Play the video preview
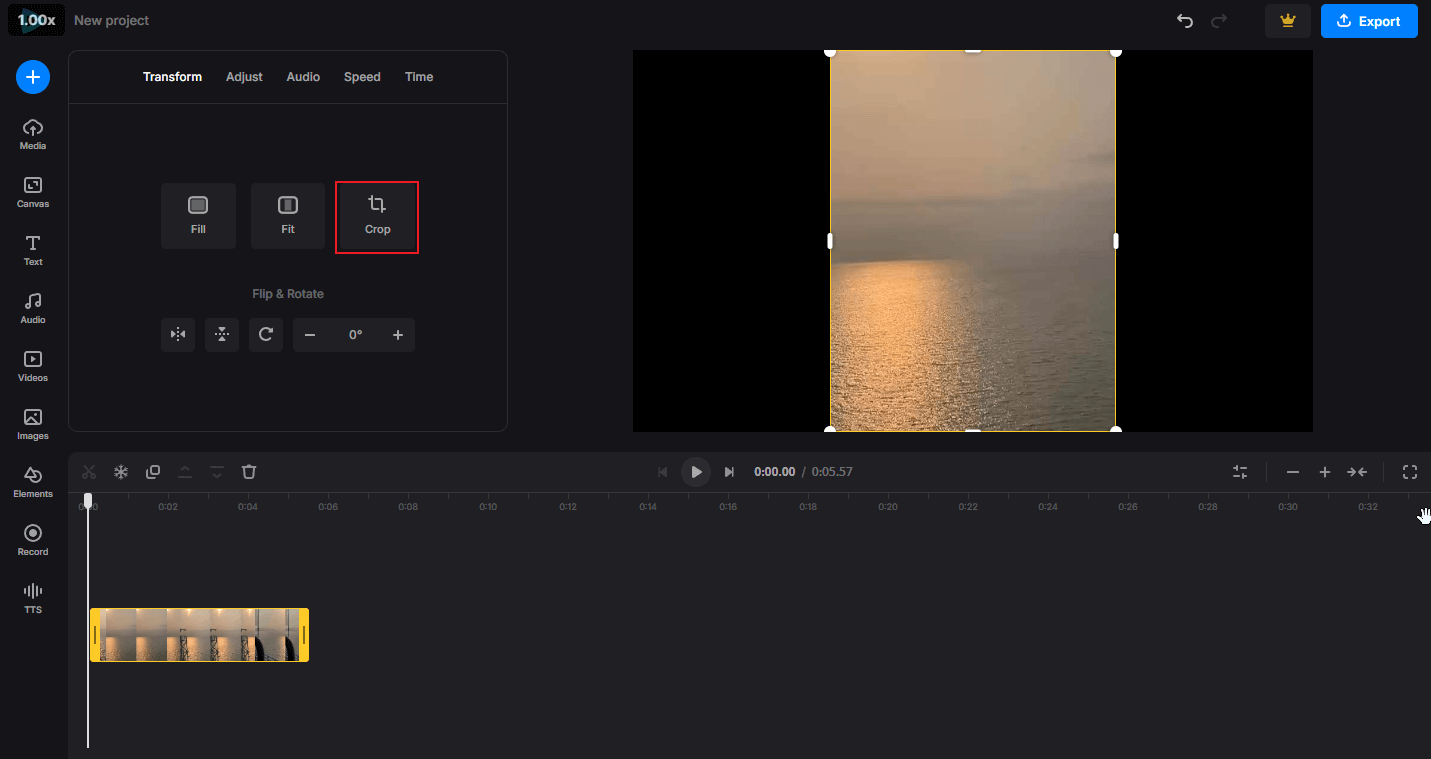The image size is (1431, 759). pos(696,472)
